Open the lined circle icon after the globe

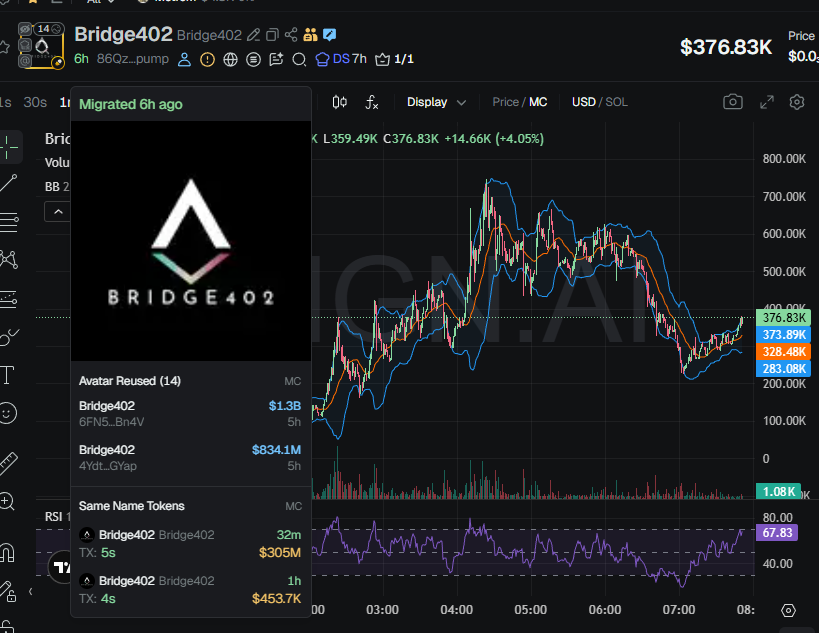(x=253, y=60)
